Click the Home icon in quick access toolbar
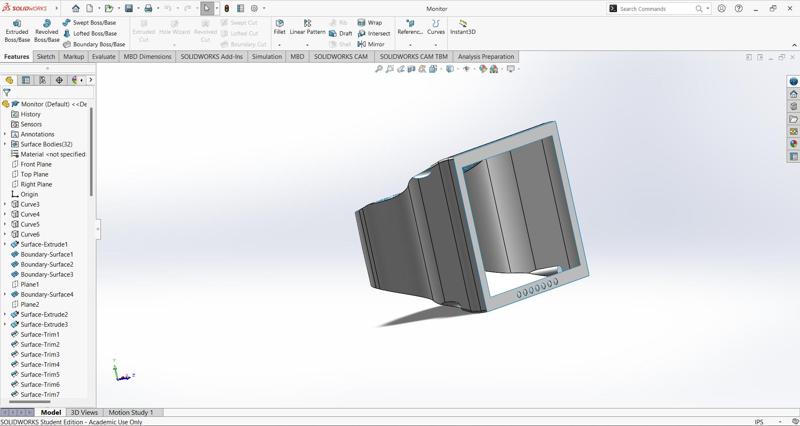 click(x=76, y=9)
